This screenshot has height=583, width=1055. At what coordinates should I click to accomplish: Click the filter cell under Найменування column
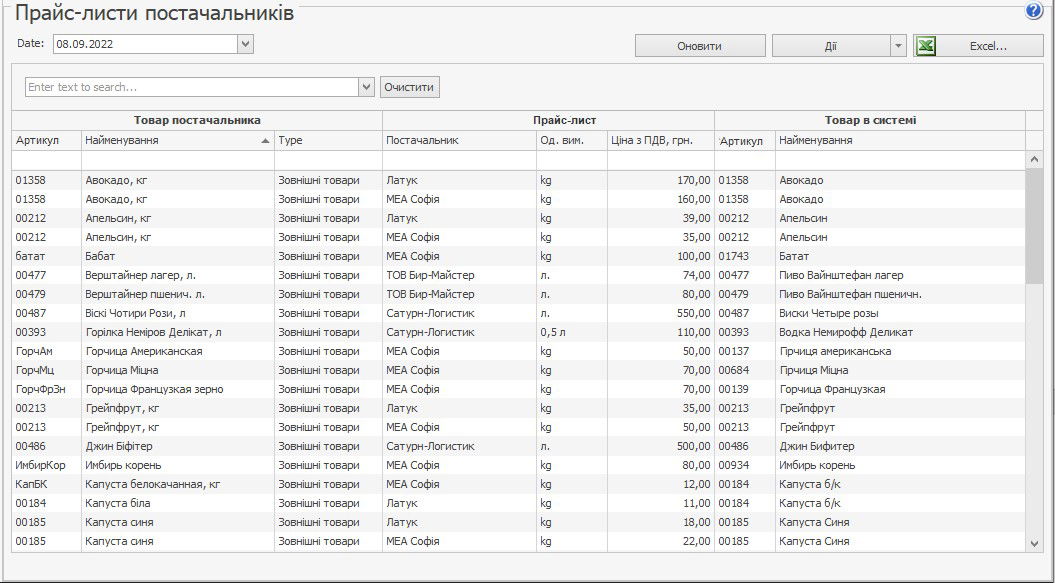[x=177, y=161]
